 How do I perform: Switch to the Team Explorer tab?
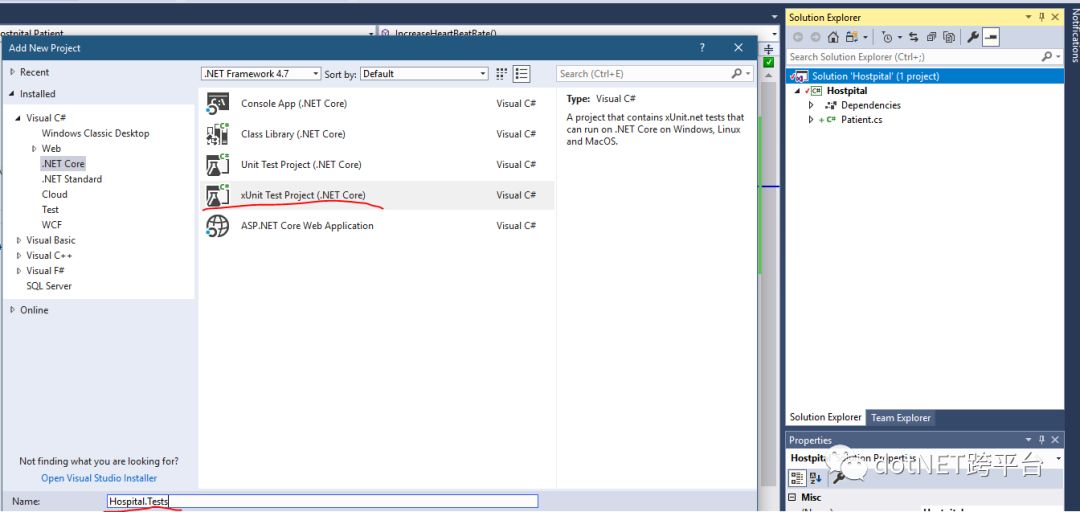click(x=900, y=418)
